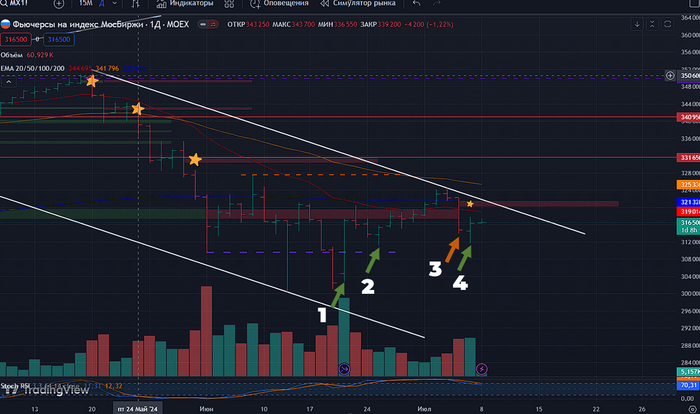Start Симулятор рынка bar replay

tap(358, 3)
